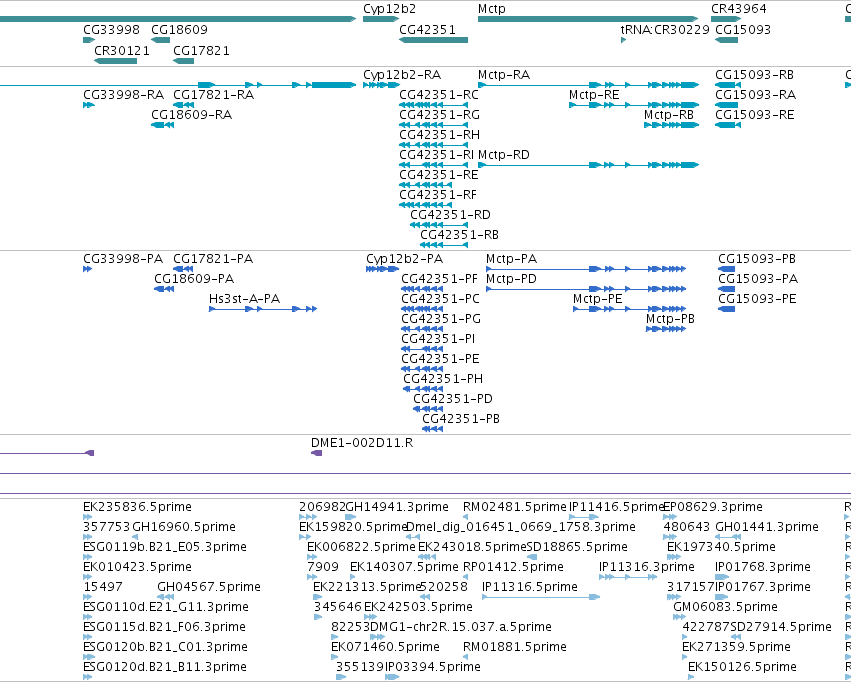Select the GH14941.3prime EST label

pyautogui.click(x=397, y=507)
